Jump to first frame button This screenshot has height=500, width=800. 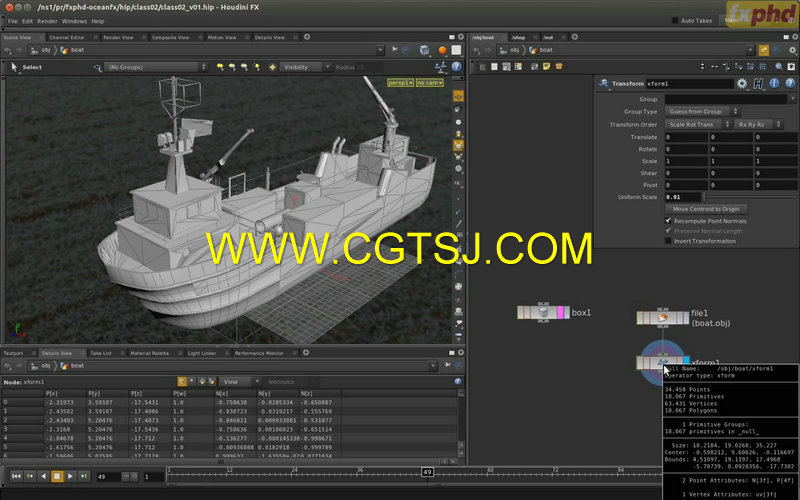pos(16,476)
